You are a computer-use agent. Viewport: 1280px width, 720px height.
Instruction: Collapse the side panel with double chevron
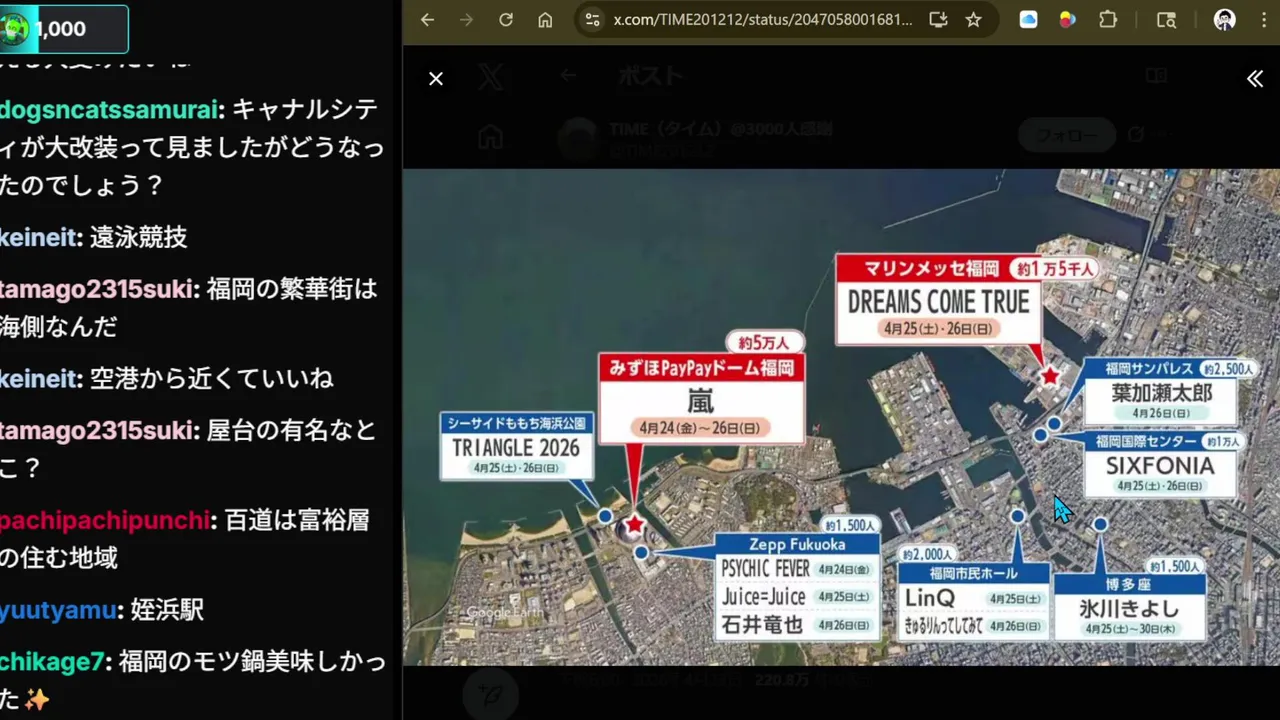(1255, 78)
